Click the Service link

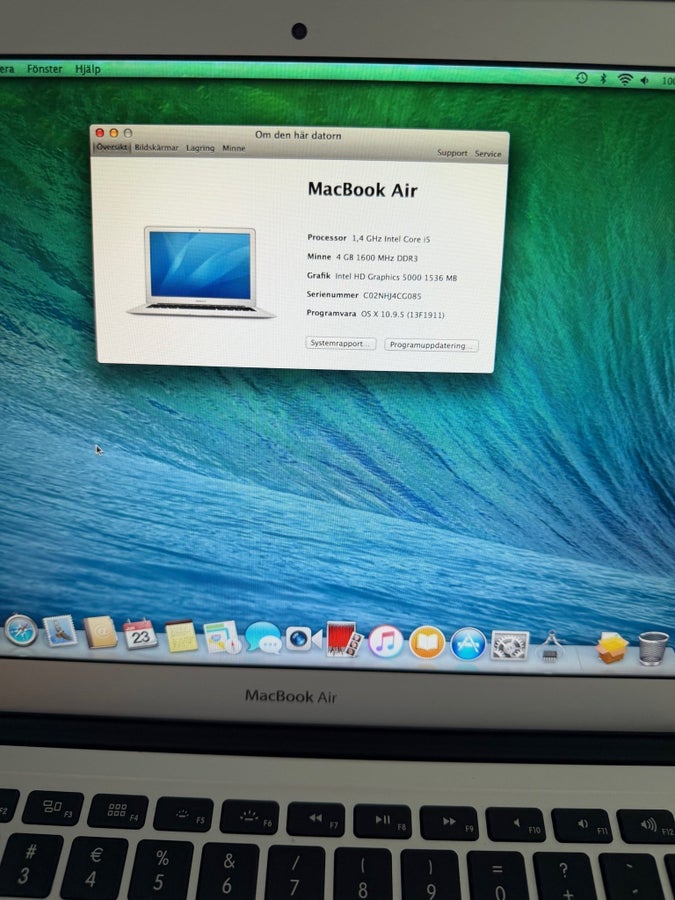488,154
